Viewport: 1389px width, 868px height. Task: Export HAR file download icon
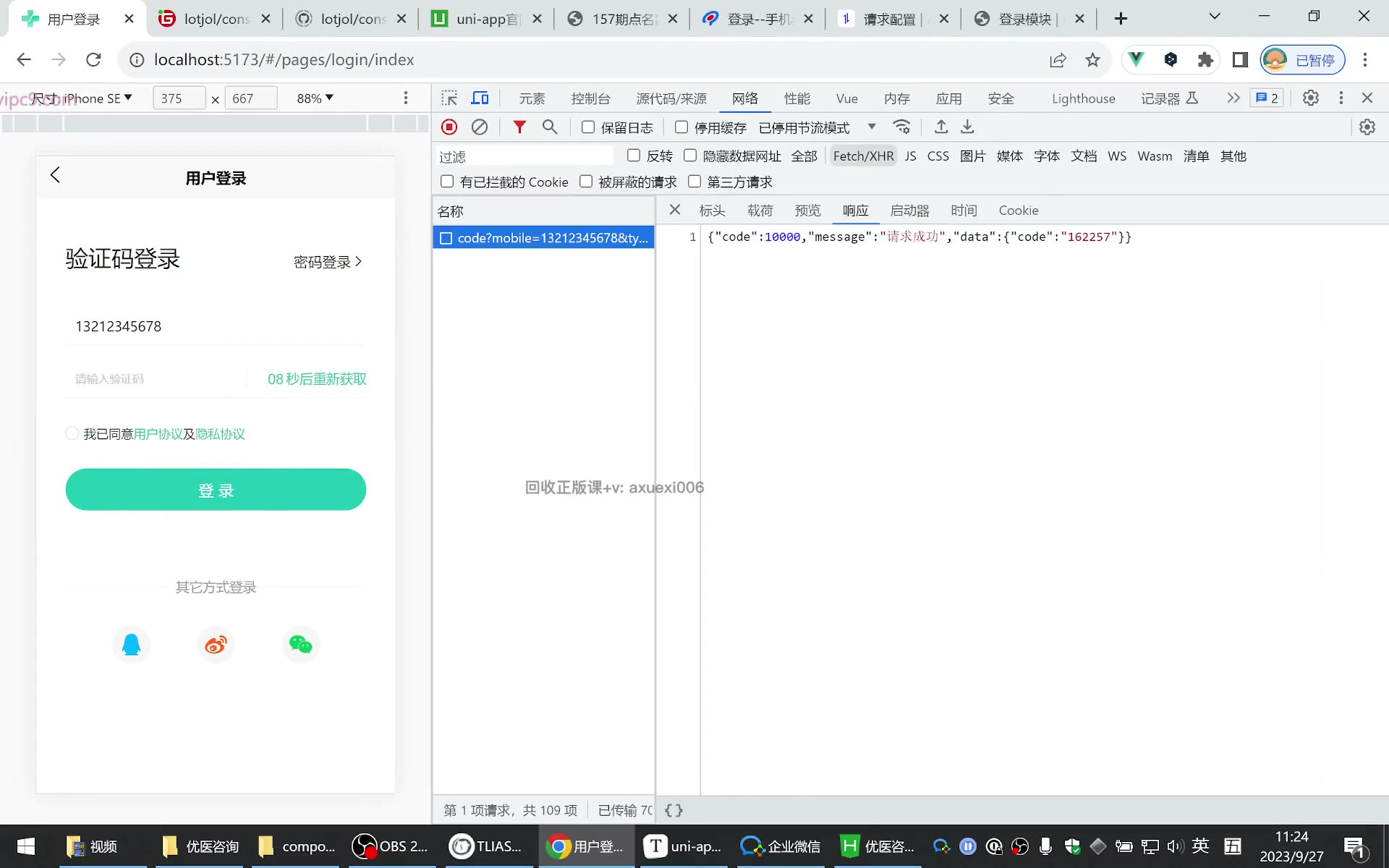967,127
